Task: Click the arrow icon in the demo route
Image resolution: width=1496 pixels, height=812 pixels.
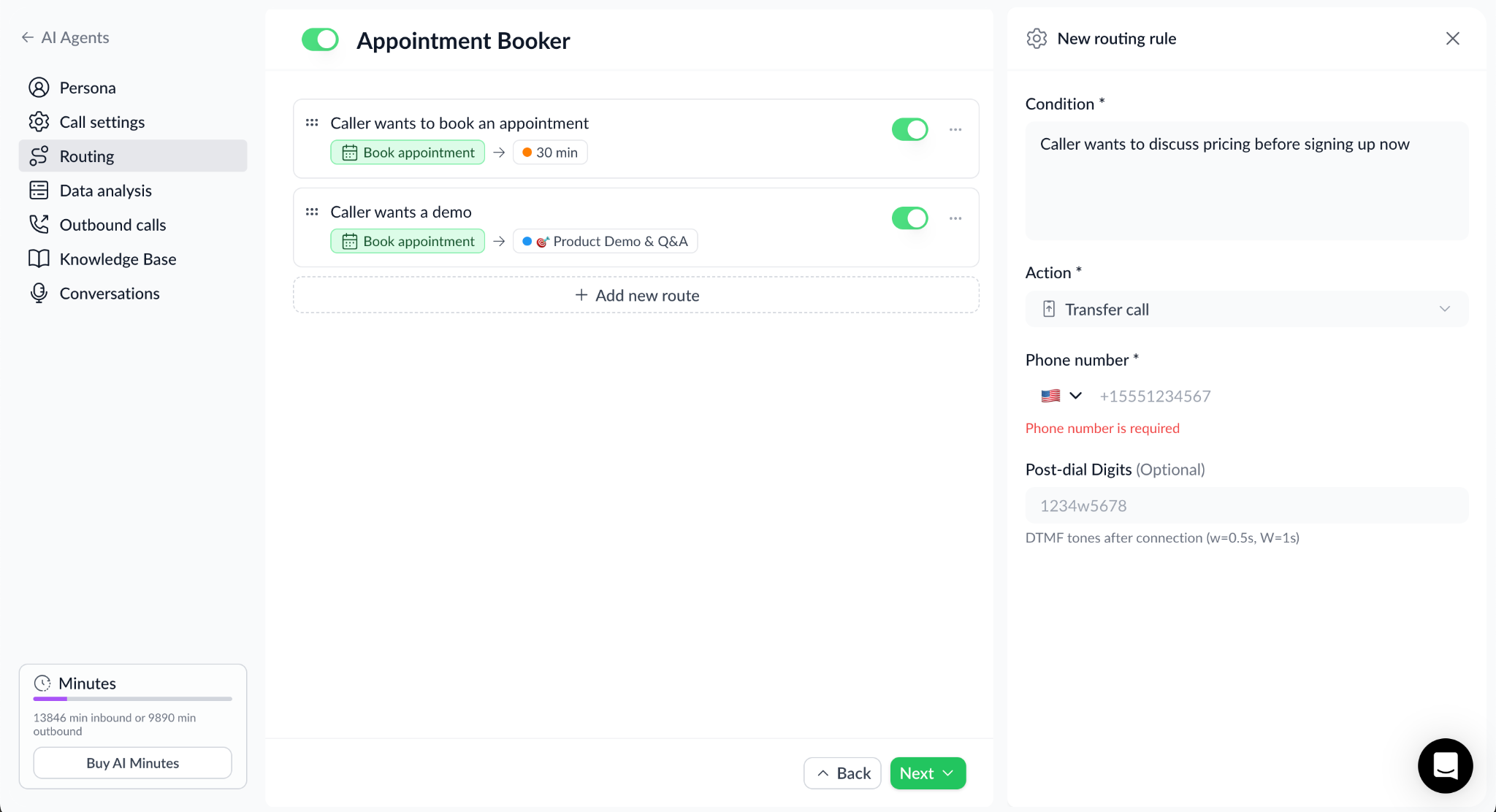Action: tap(499, 241)
